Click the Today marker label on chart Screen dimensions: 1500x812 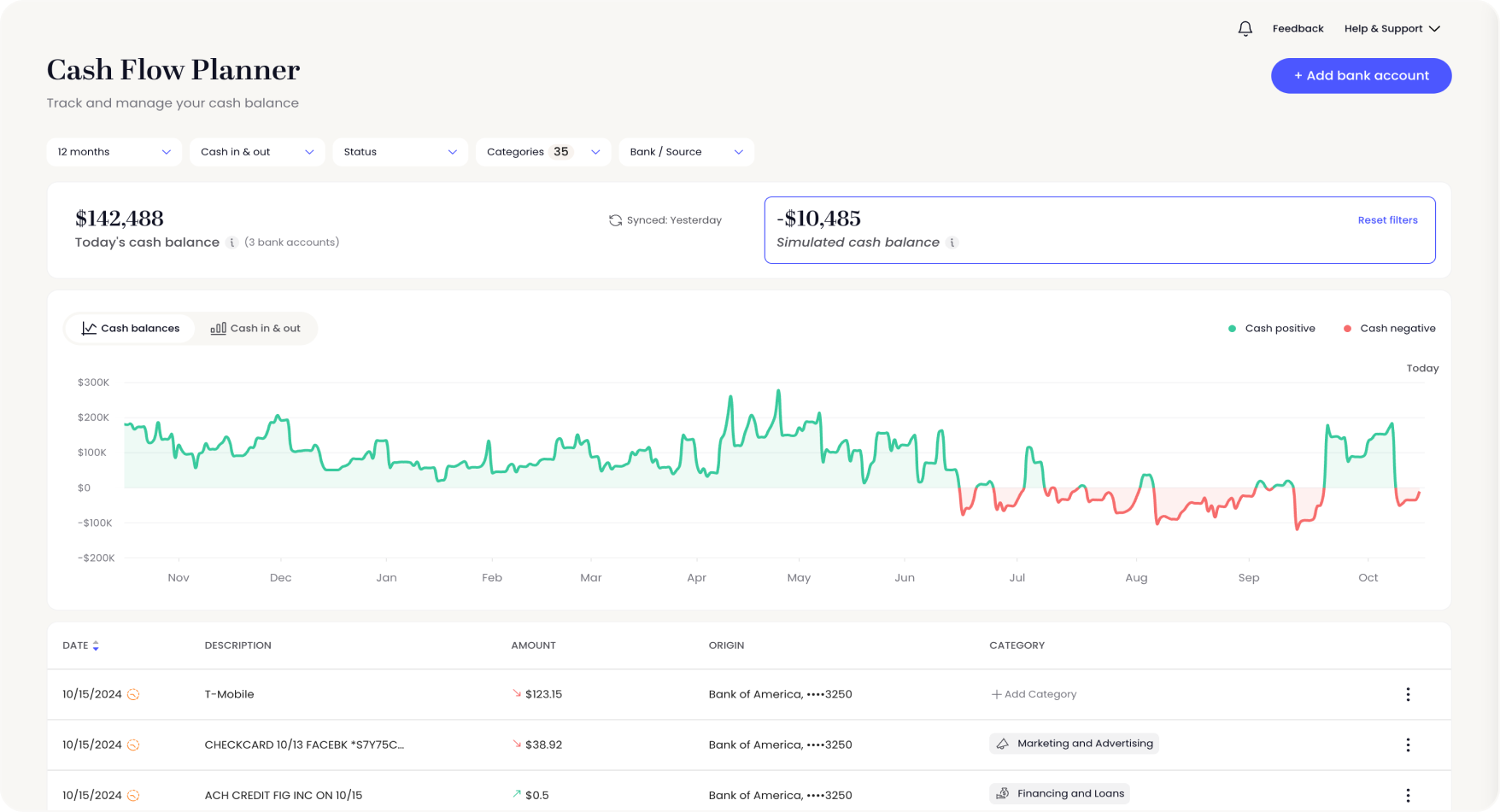click(1422, 369)
